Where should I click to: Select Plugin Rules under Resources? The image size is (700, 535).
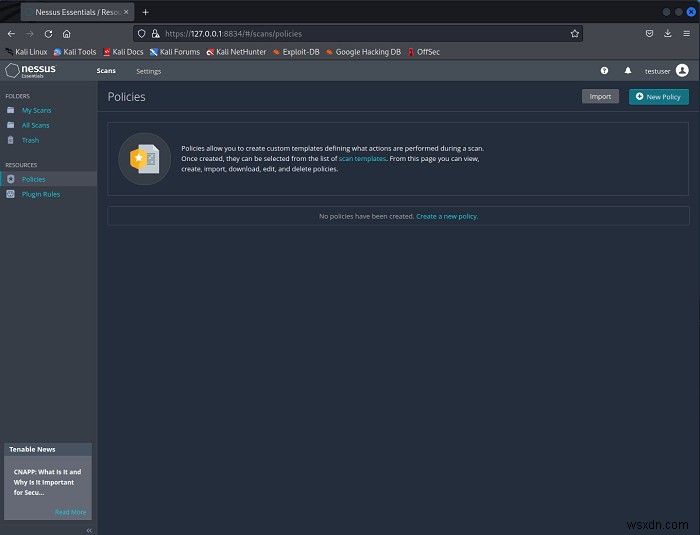41,194
